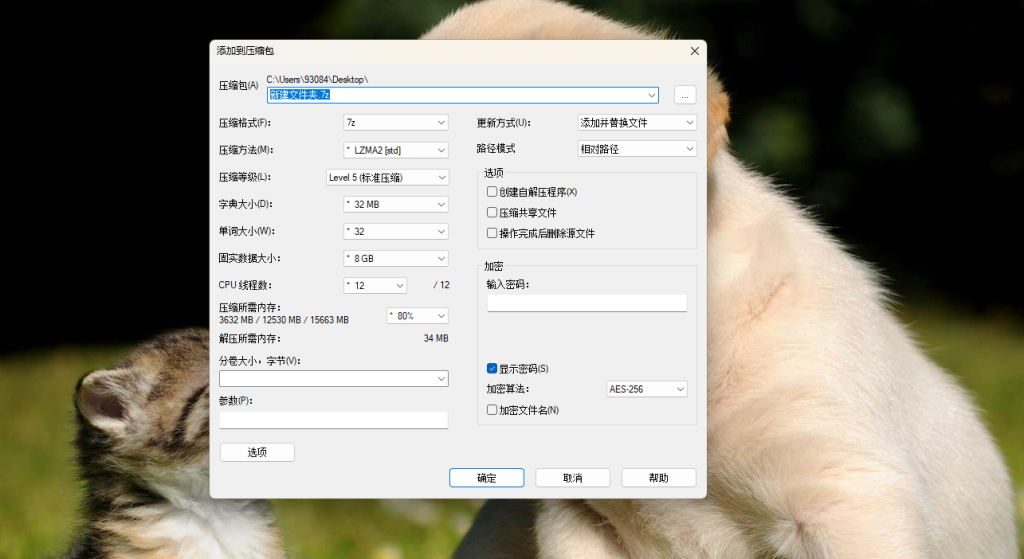
Task: Open the 加密算法 AES-256 dropdown
Action: (x=647, y=389)
